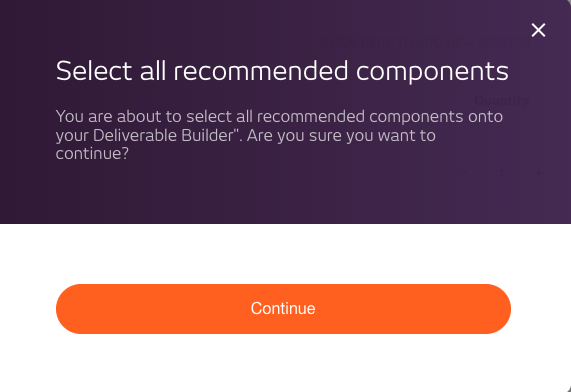Open the faded 'Click here to add new section' link

point(425,42)
